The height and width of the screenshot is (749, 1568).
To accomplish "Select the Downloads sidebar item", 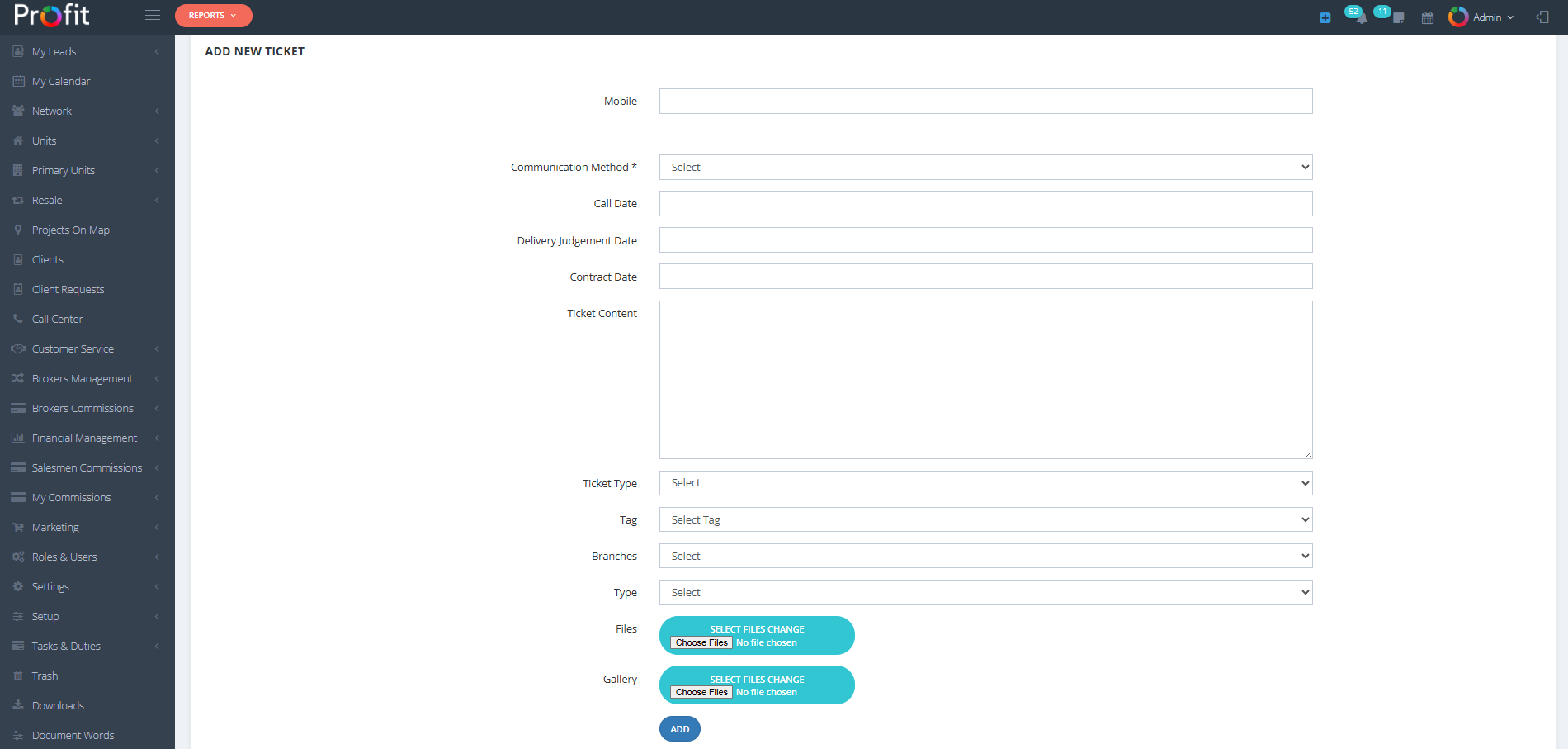I will (58, 705).
